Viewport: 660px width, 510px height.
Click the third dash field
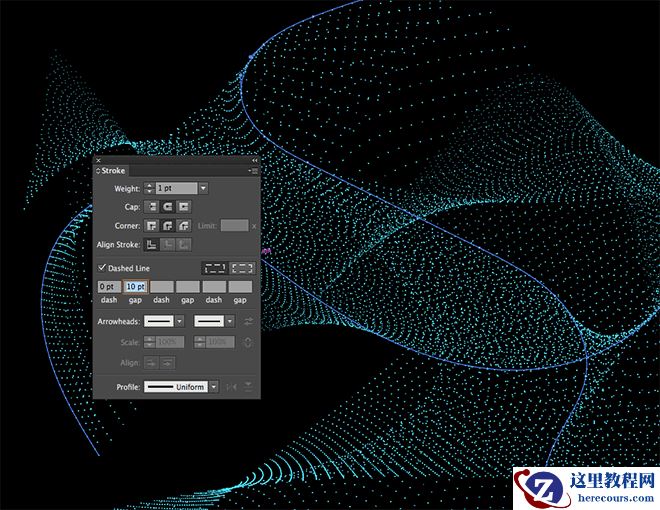(214, 287)
